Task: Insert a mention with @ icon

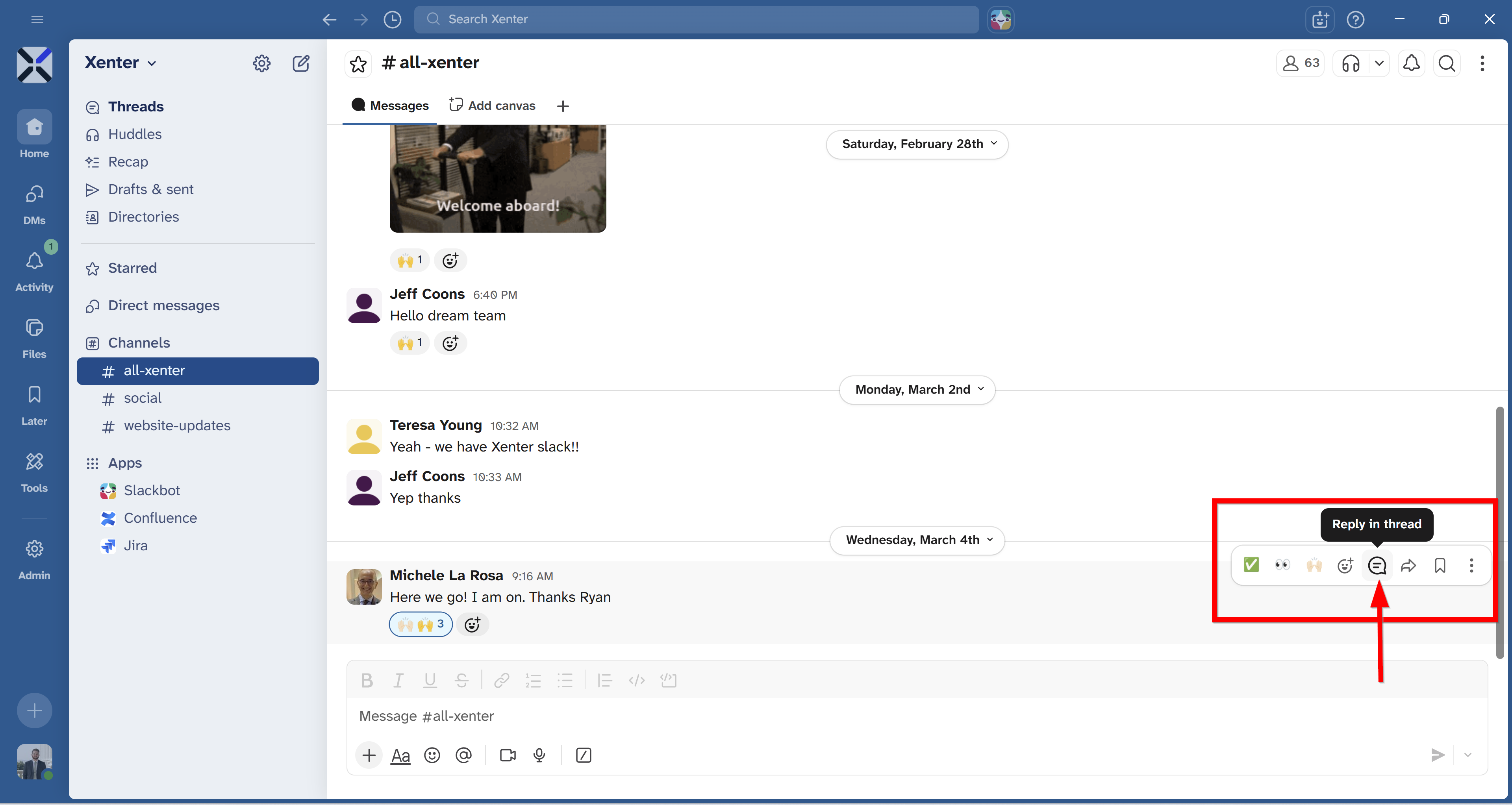Action: (x=464, y=755)
